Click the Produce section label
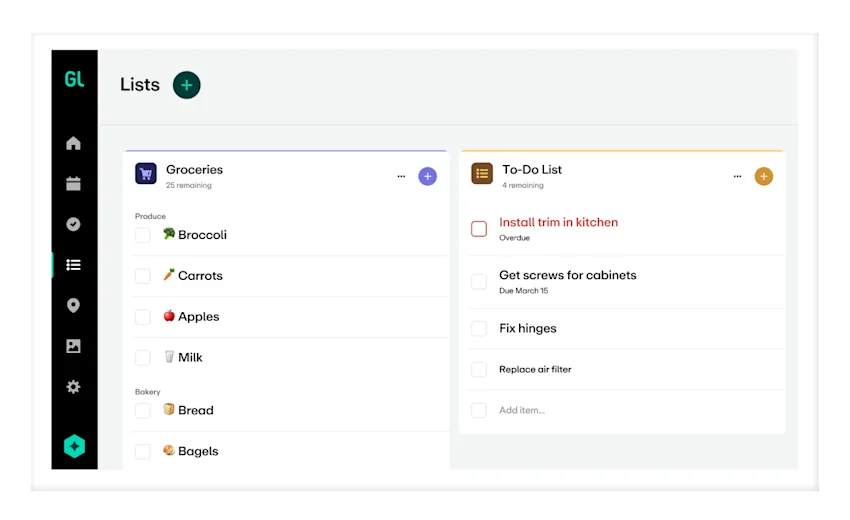The height and width of the screenshot is (520, 850). (x=150, y=216)
